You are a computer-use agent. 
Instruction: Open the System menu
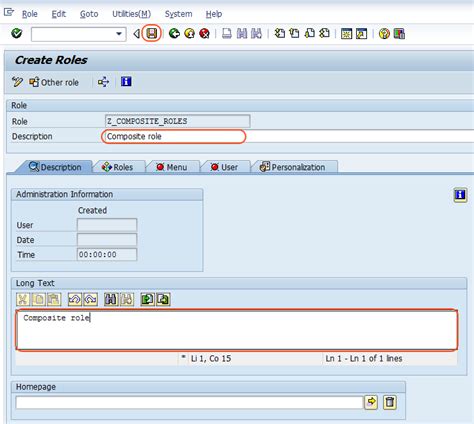pyautogui.click(x=178, y=14)
